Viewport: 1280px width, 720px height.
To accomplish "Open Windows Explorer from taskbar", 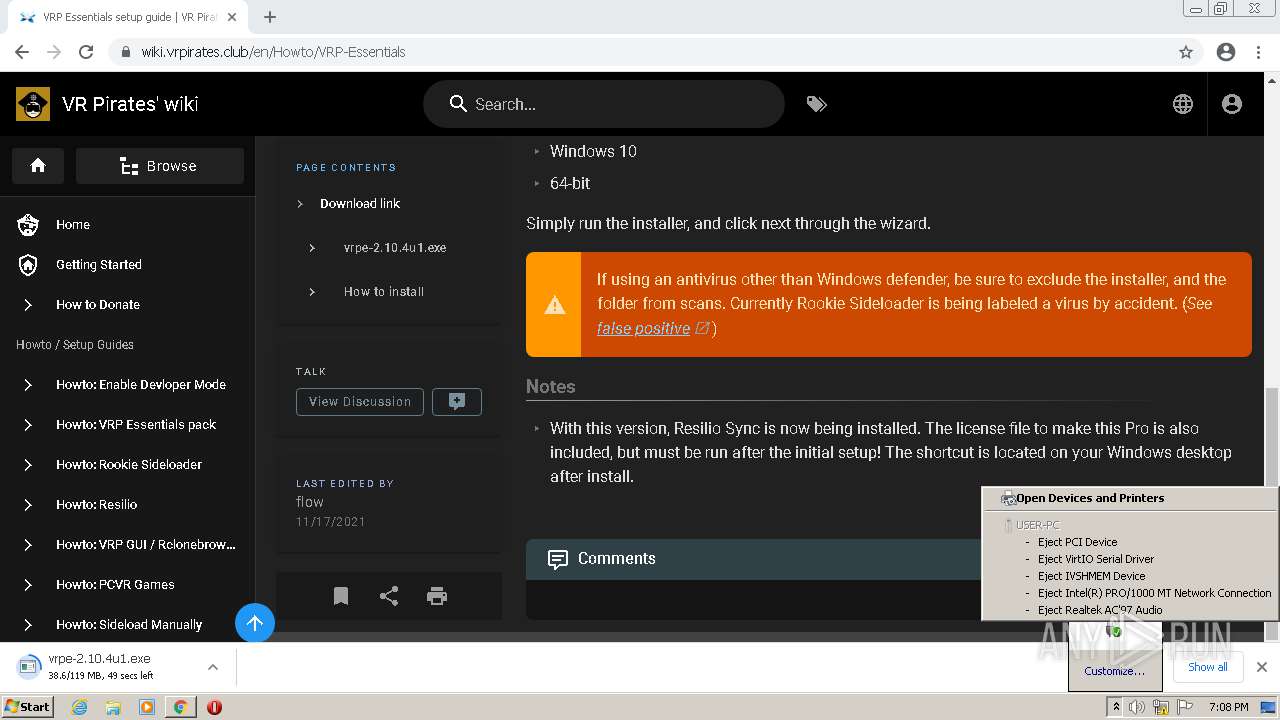I will 113,707.
